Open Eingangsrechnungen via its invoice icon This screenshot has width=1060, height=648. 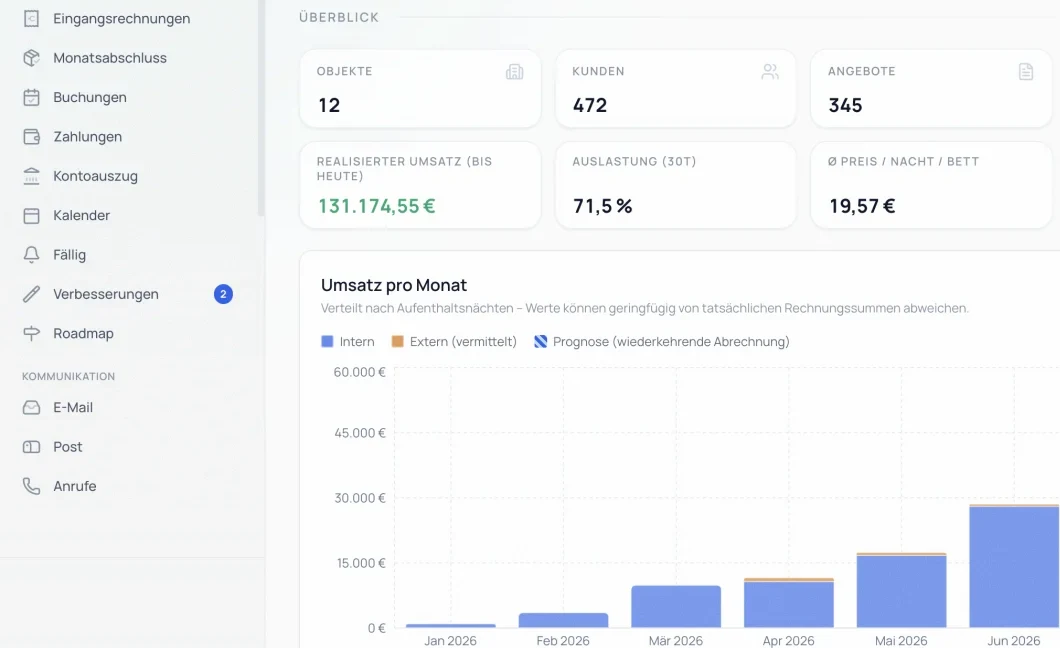click(31, 18)
